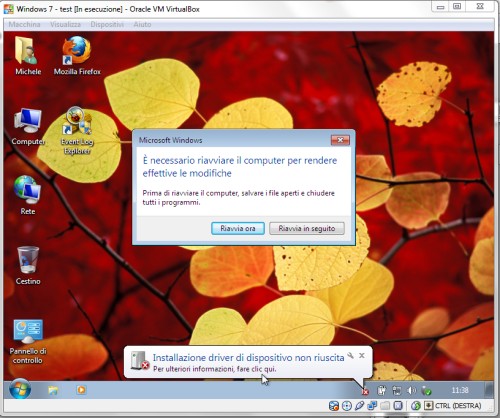This screenshot has height=418, width=500.
Task: Open the Macchina menu
Action: (x=24, y=24)
